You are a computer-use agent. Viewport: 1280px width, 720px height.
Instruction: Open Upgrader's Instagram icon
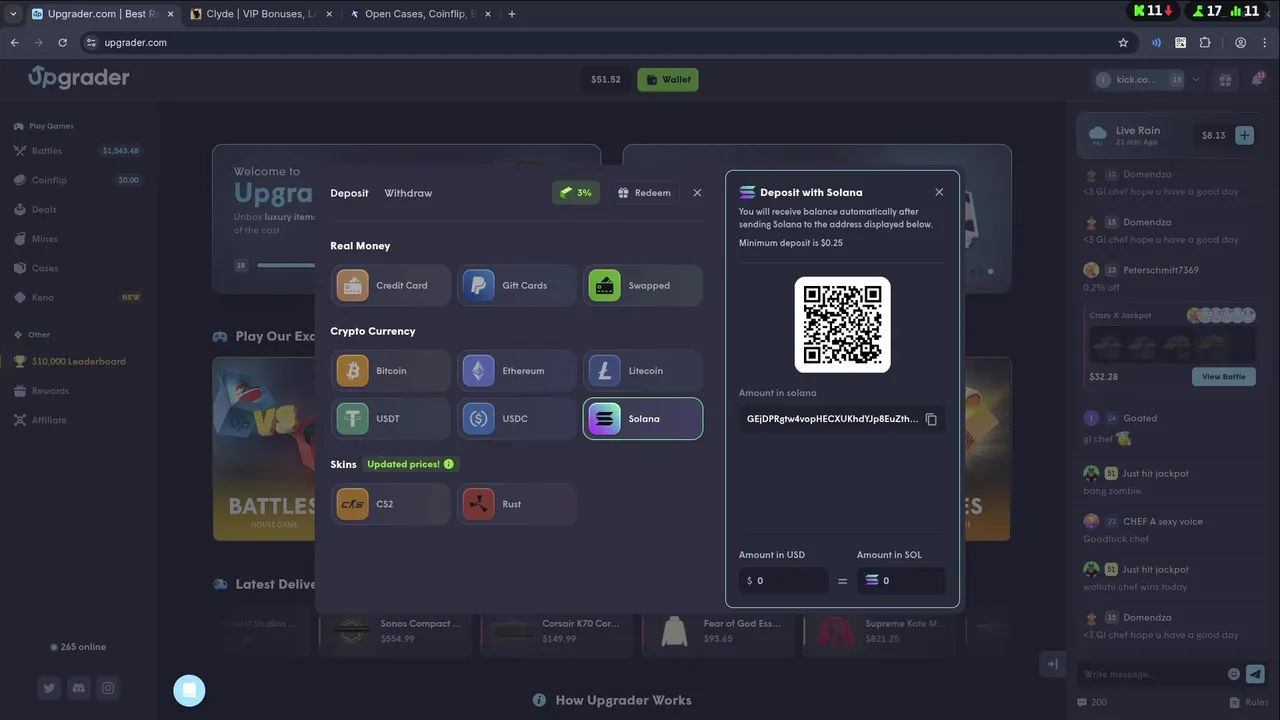coord(108,688)
